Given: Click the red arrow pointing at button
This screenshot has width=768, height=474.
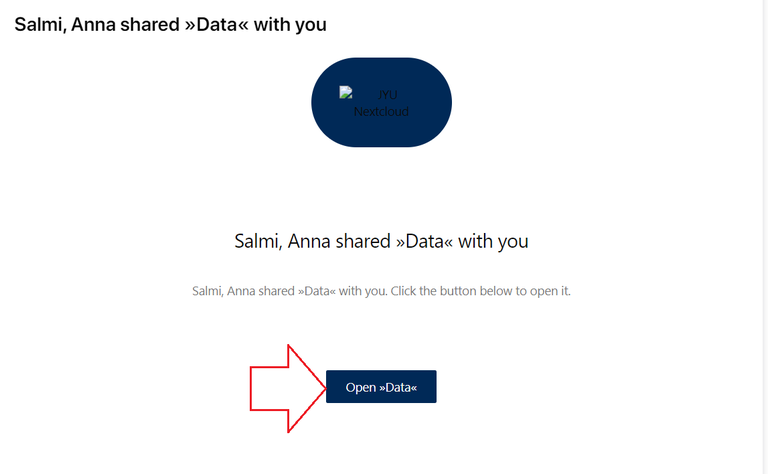Looking at the screenshot, I should click(284, 387).
